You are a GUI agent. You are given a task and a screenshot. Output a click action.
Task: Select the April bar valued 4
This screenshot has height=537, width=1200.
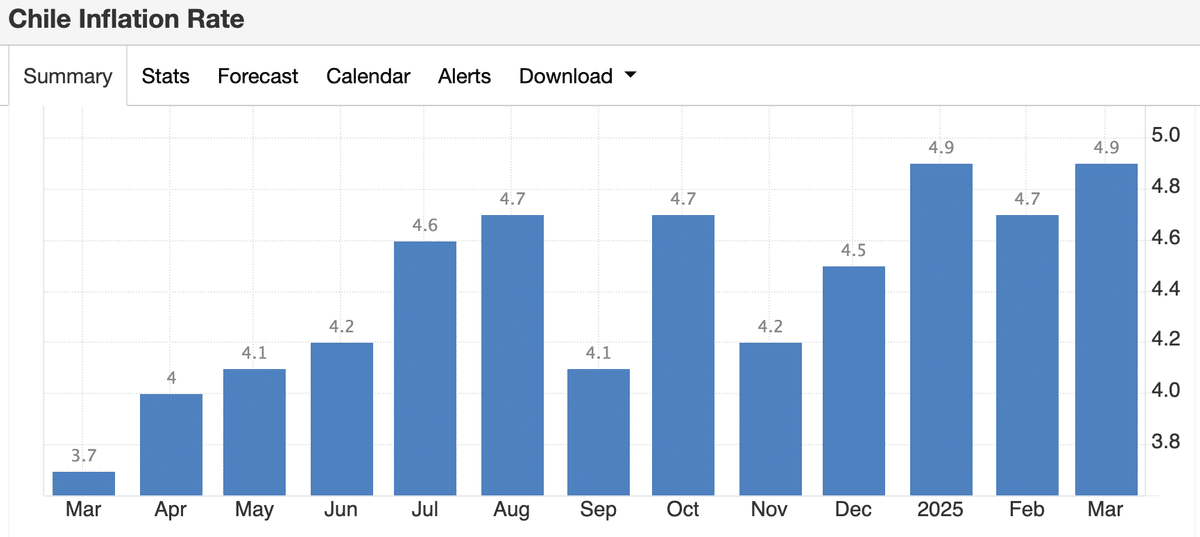171,445
